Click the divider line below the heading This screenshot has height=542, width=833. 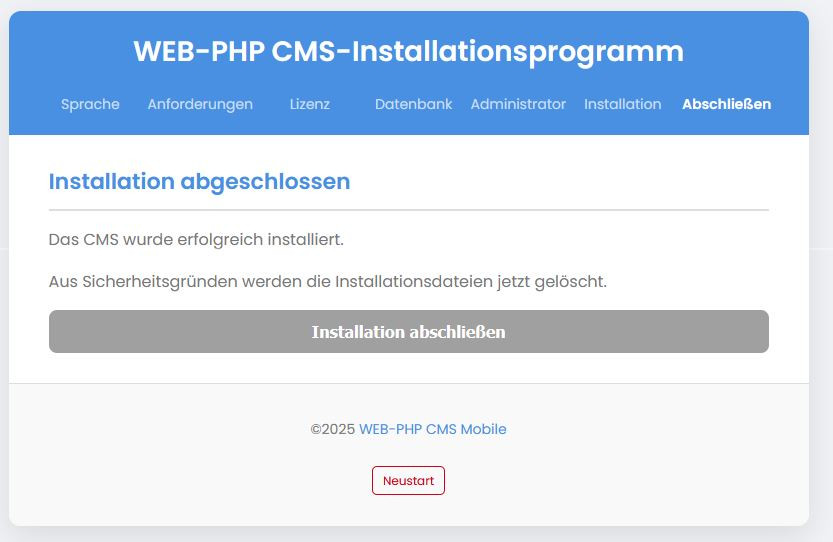point(409,210)
